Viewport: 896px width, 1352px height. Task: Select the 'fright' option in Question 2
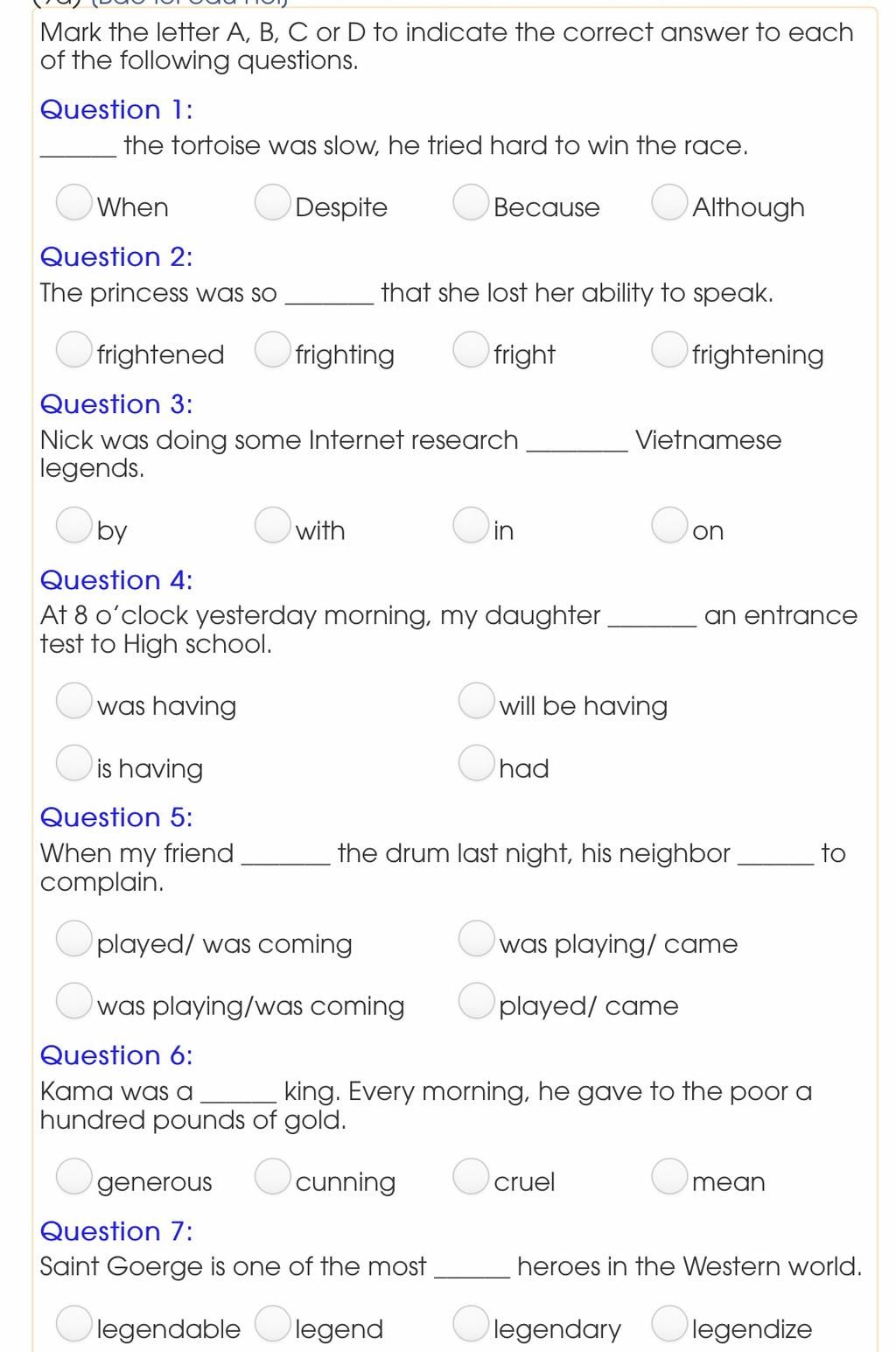[x=472, y=349]
